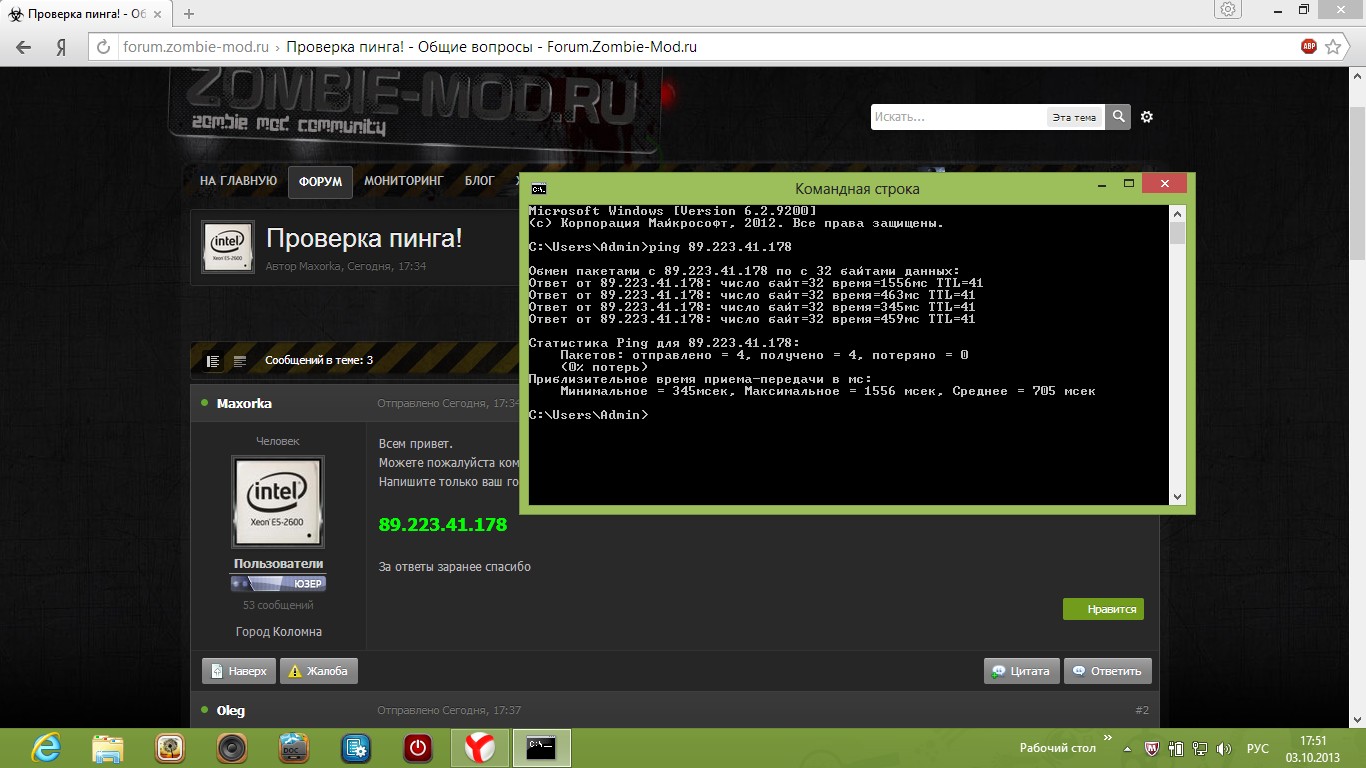This screenshot has height=768, width=1366.
Task: Click the Command Prompt scrollbar up arrow
Action: pyautogui.click(x=1177, y=212)
